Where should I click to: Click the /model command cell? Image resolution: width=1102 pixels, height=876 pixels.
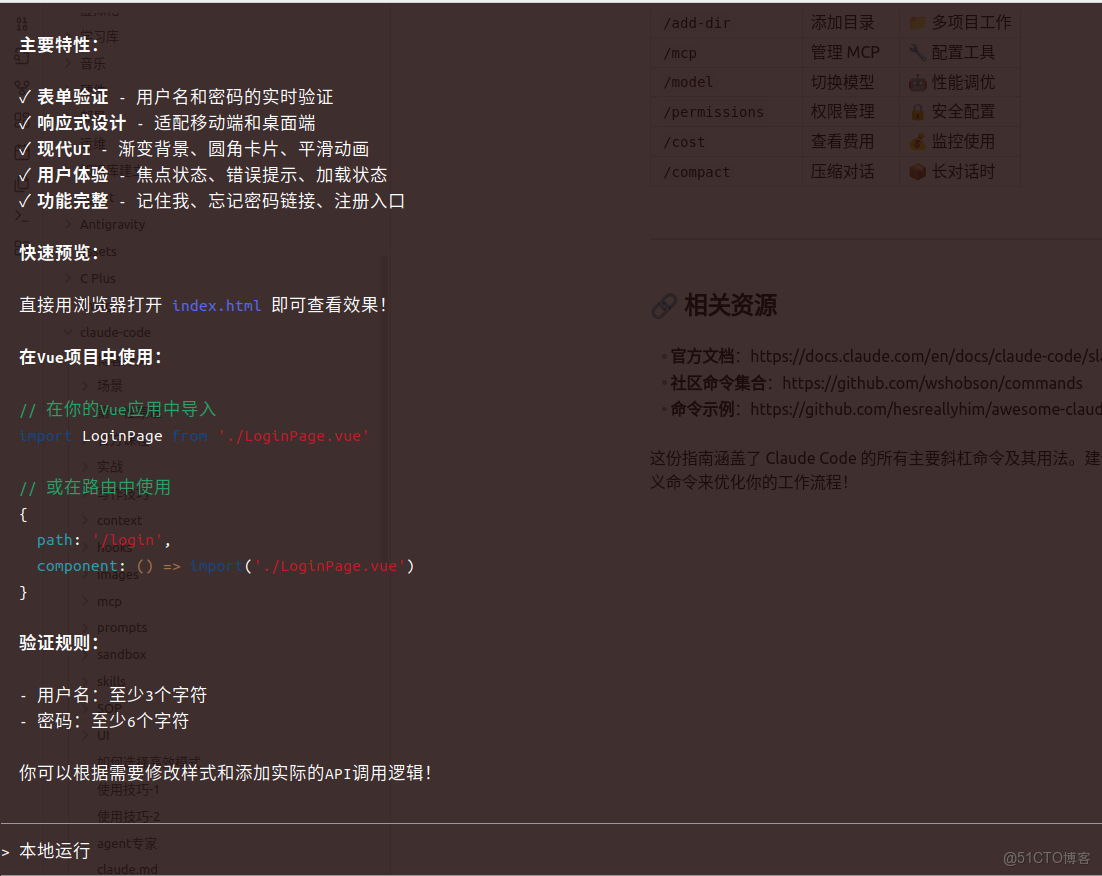point(726,82)
